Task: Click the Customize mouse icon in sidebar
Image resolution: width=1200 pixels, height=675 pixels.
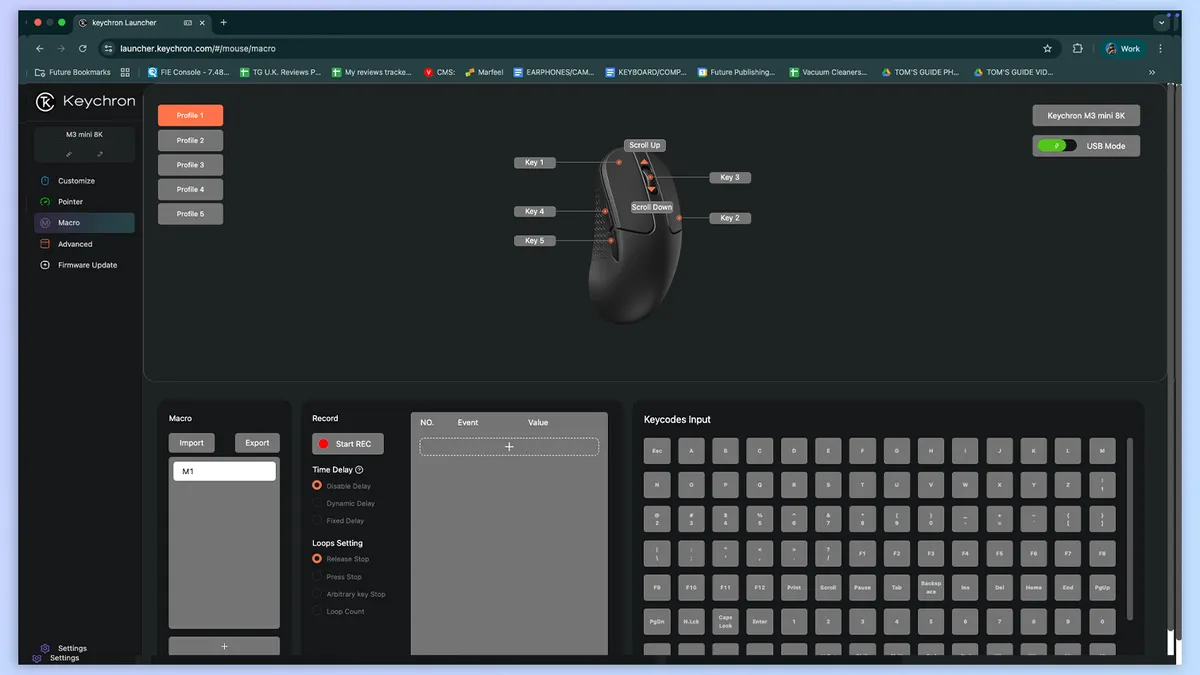Action: click(45, 181)
